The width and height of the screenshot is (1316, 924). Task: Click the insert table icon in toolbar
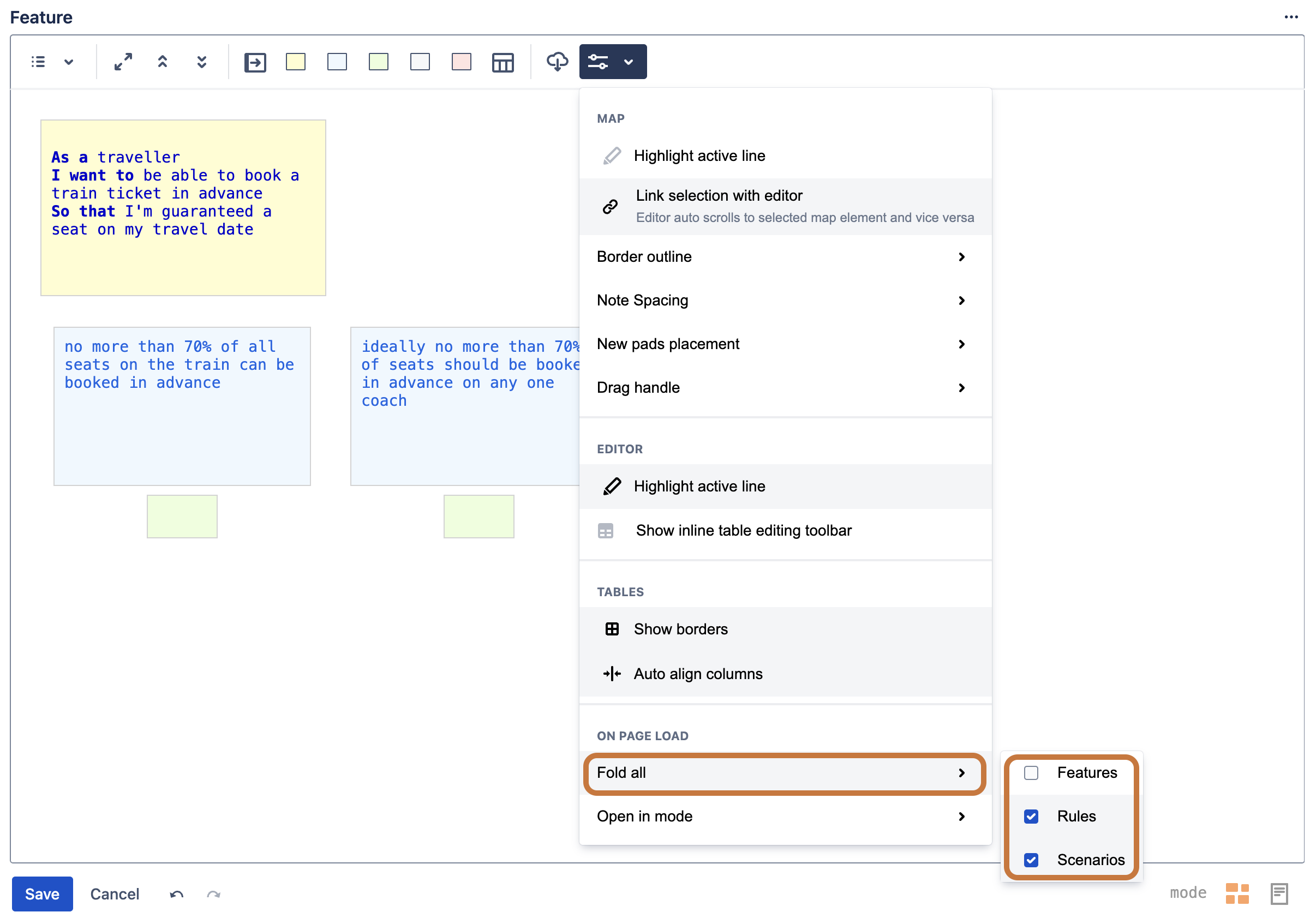tap(503, 62)
